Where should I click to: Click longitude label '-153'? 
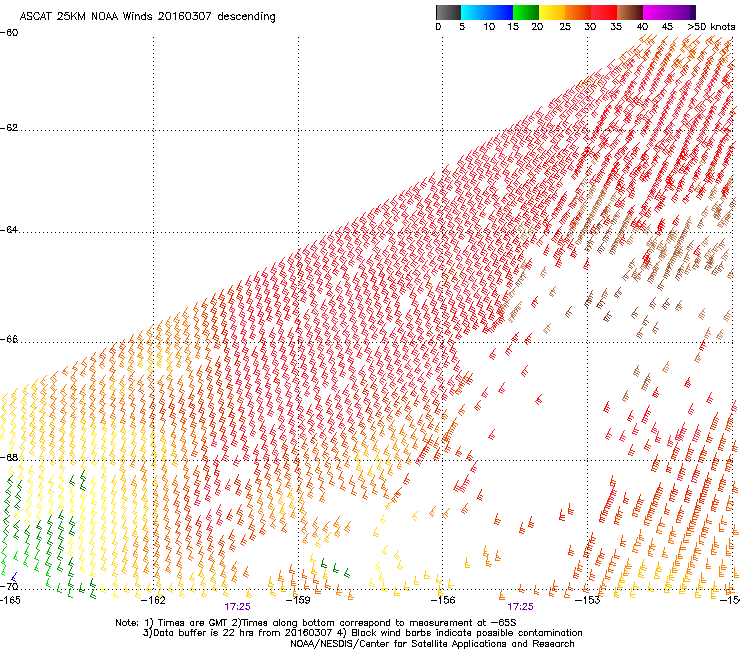pos(588,600)
